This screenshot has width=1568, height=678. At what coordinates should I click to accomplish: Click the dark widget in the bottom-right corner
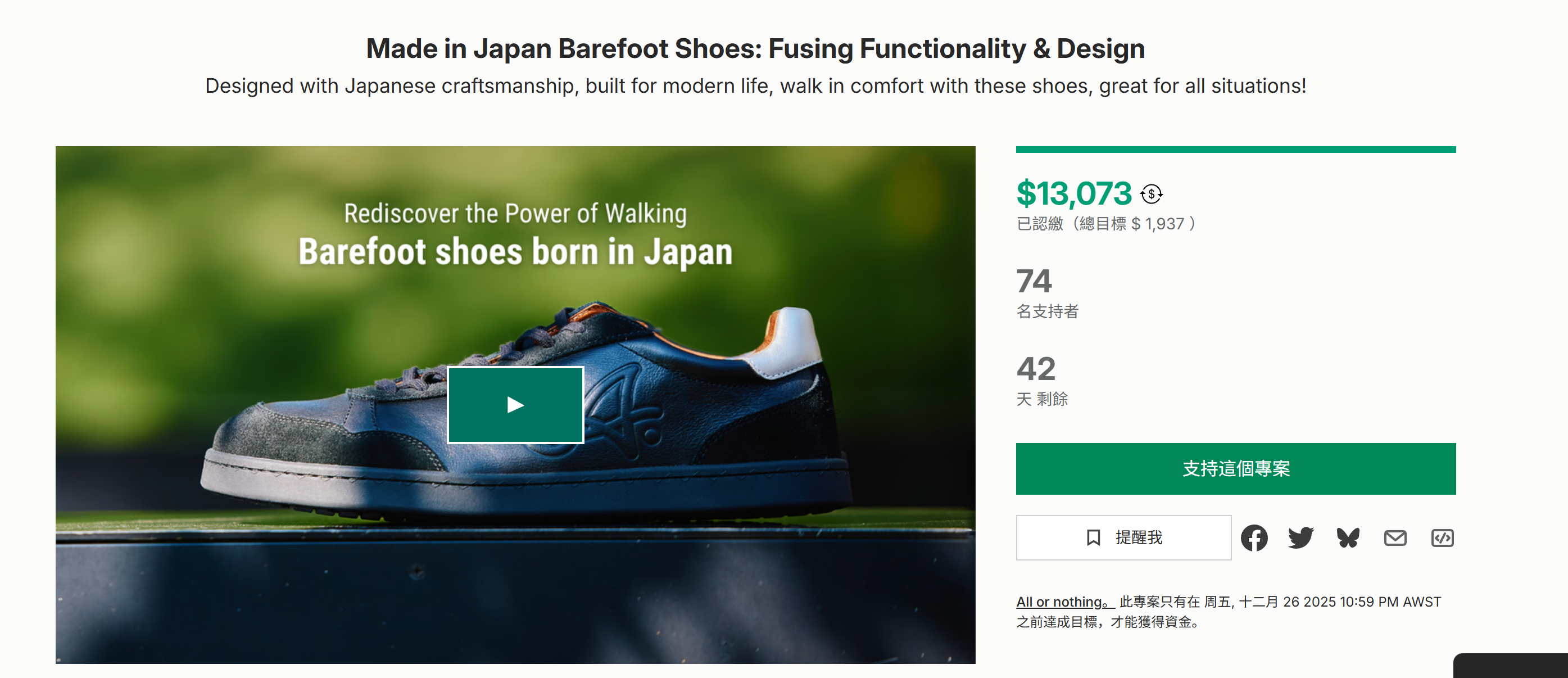(1511, 666)
